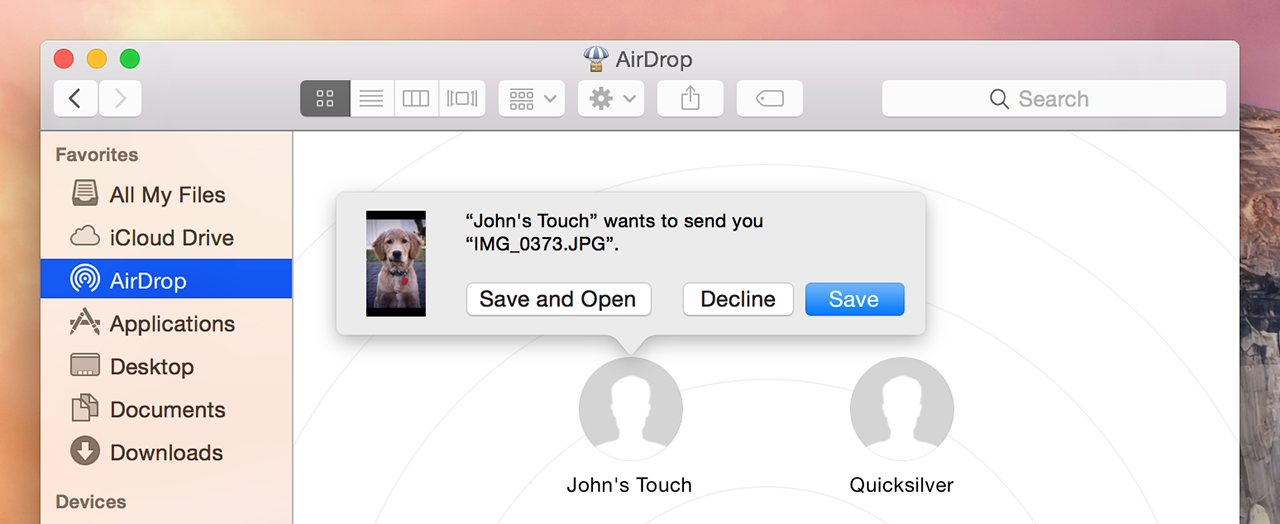Open Downloads folder in sidebar
The width and height of the screenshot is (1280, 524).
166,453
